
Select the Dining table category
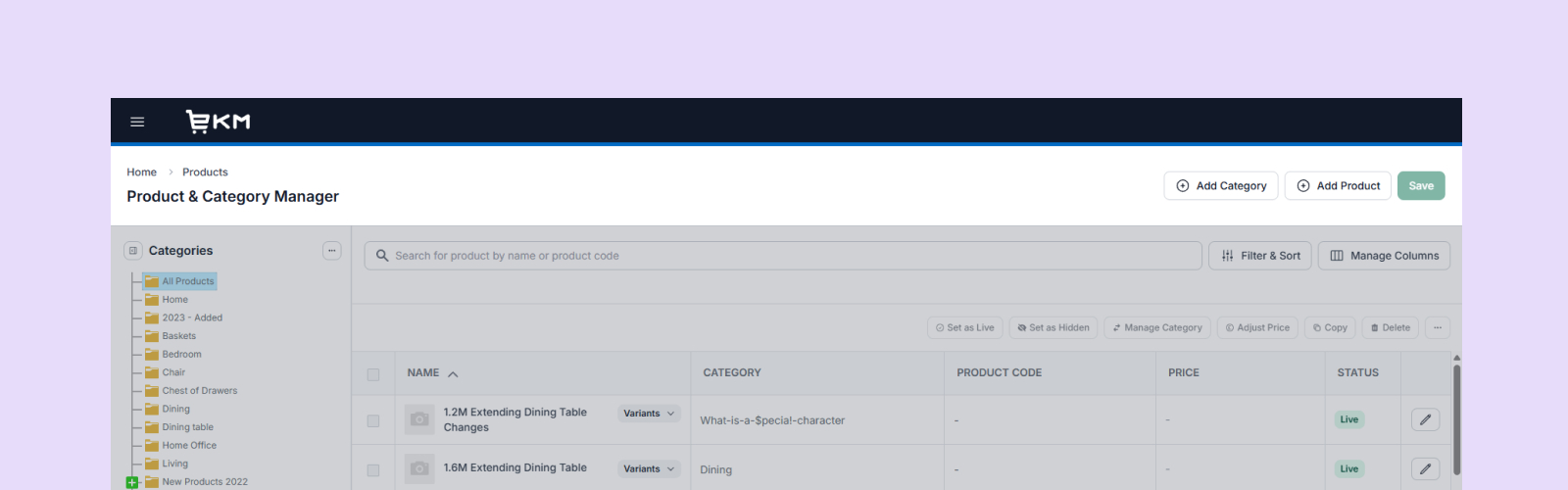point(179,428)
